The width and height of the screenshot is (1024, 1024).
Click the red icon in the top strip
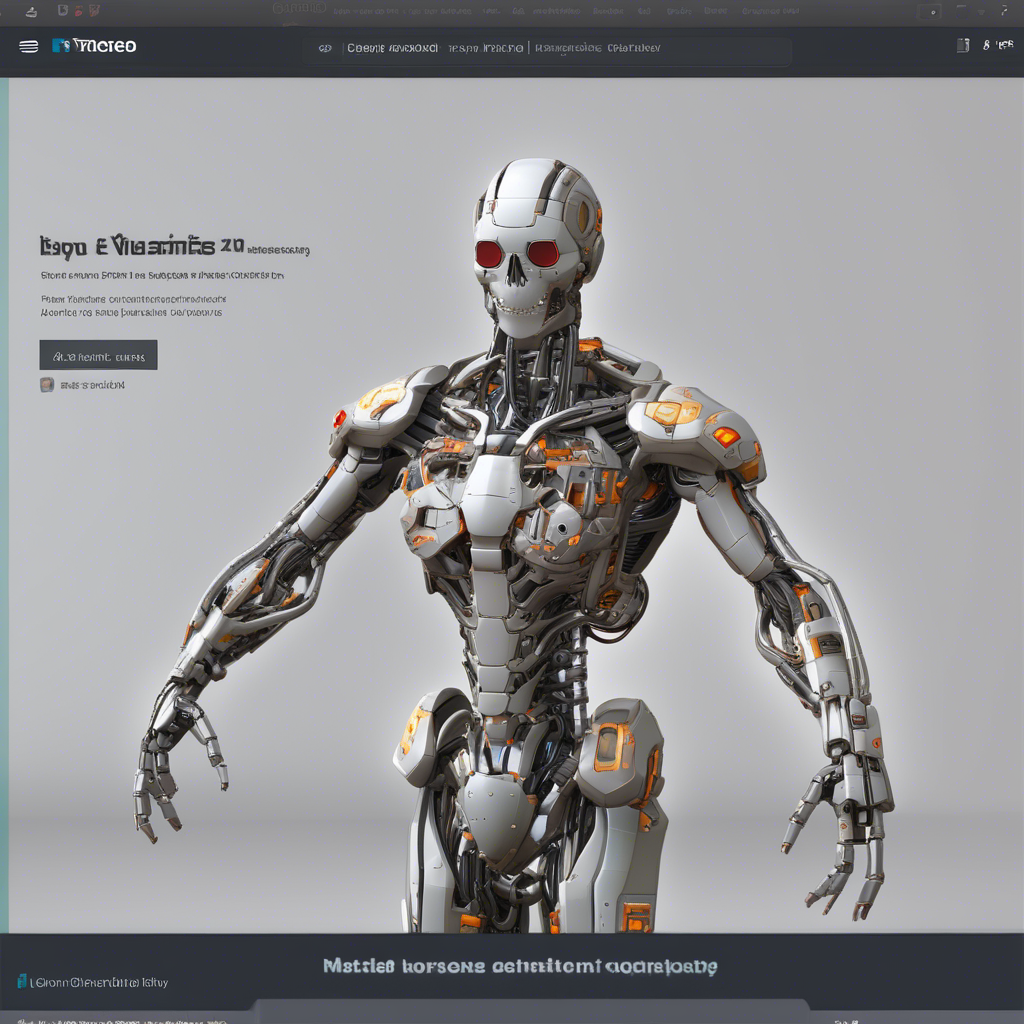79,10
